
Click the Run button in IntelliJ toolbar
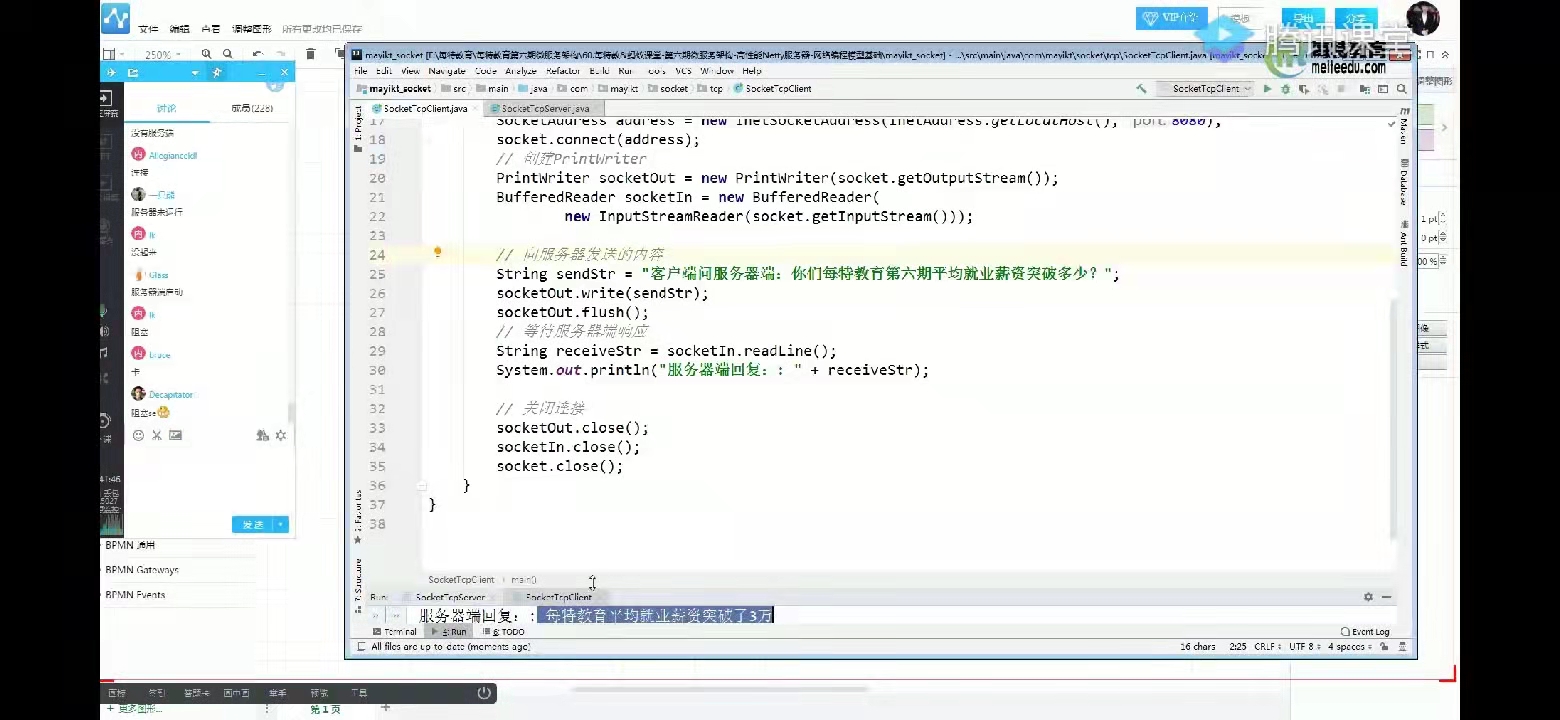coord(1267,89)
